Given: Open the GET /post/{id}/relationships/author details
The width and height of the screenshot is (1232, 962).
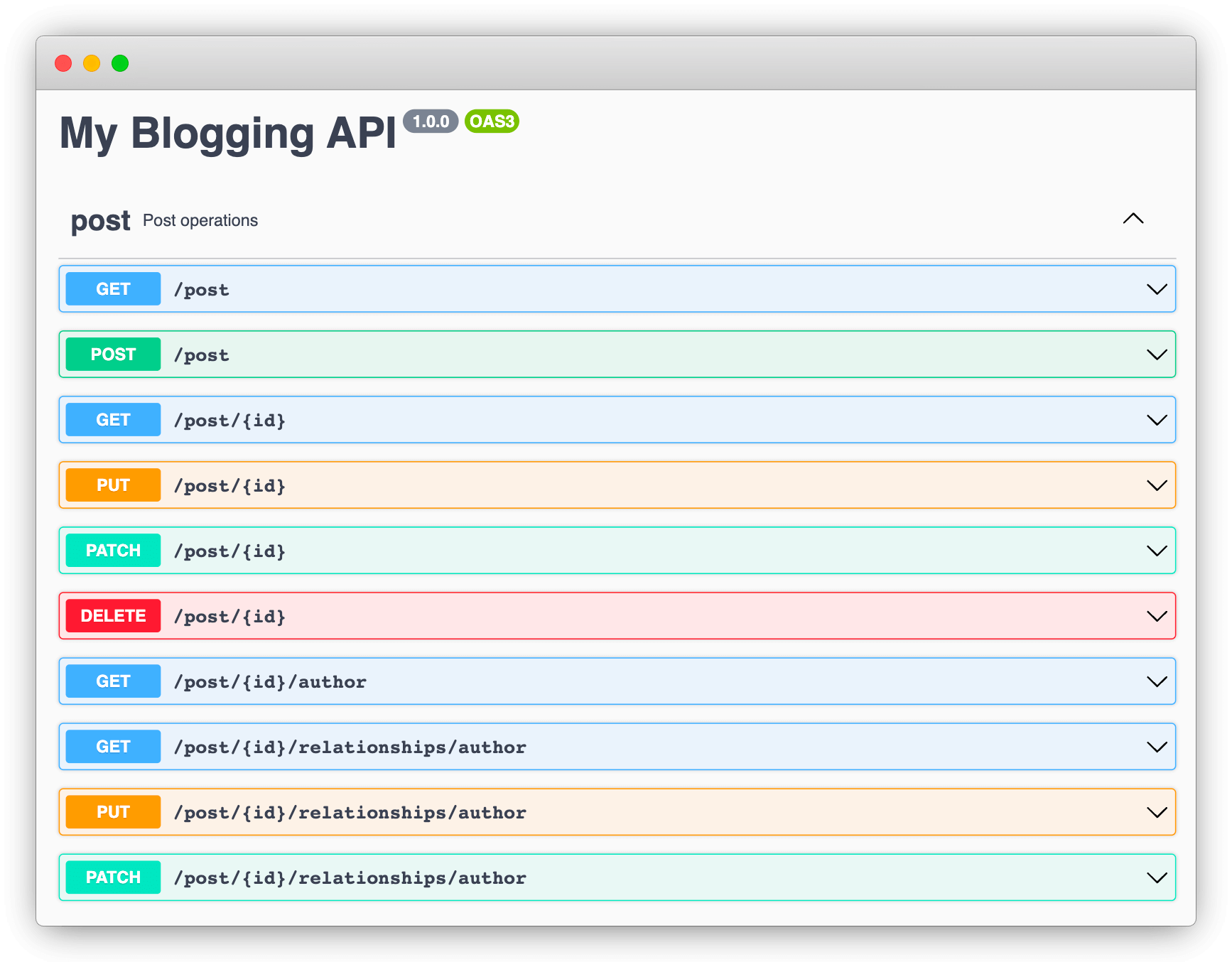Looking at the screenshot, I should (1156, 746).
